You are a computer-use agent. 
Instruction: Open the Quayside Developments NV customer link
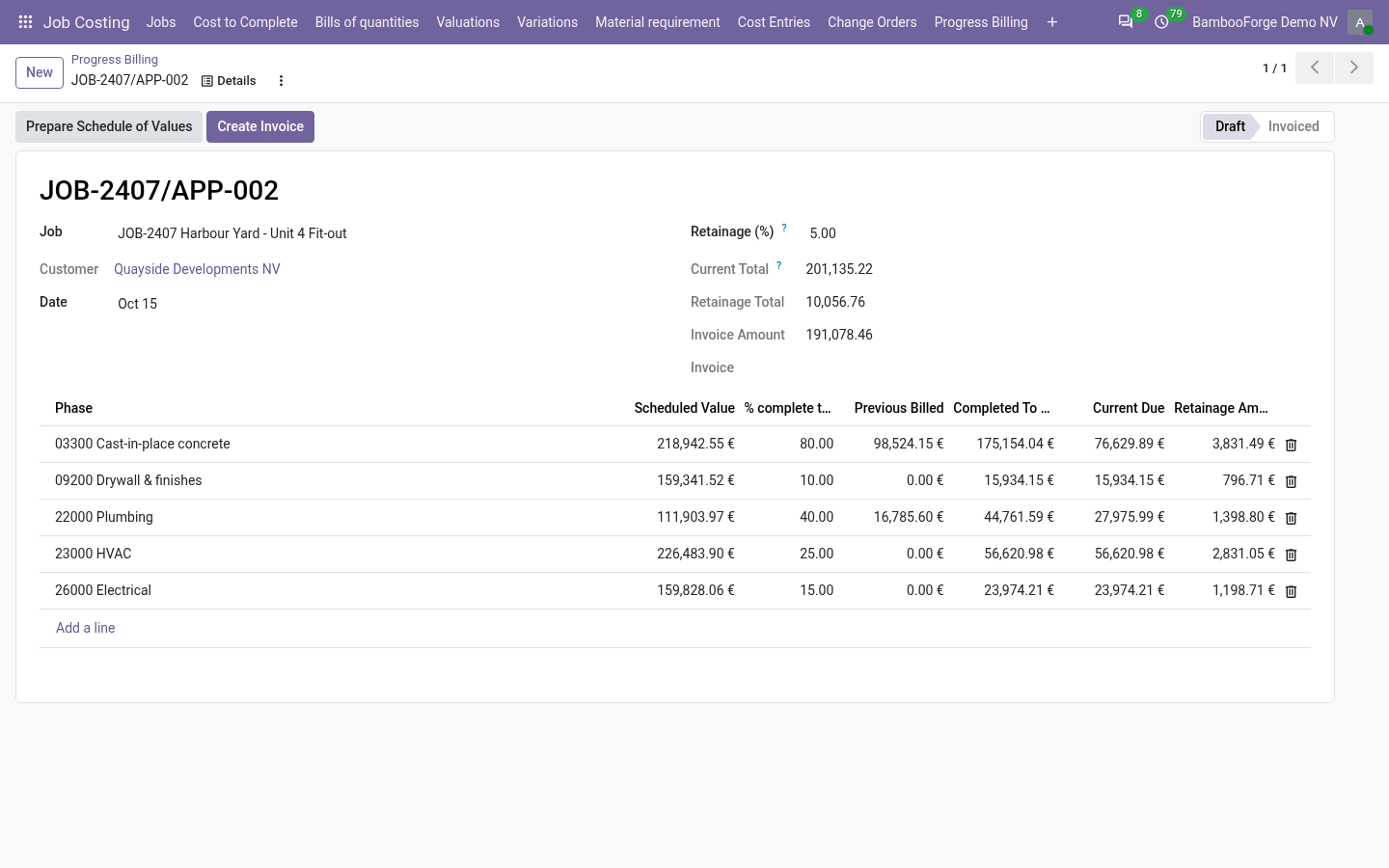coord(197,269)
